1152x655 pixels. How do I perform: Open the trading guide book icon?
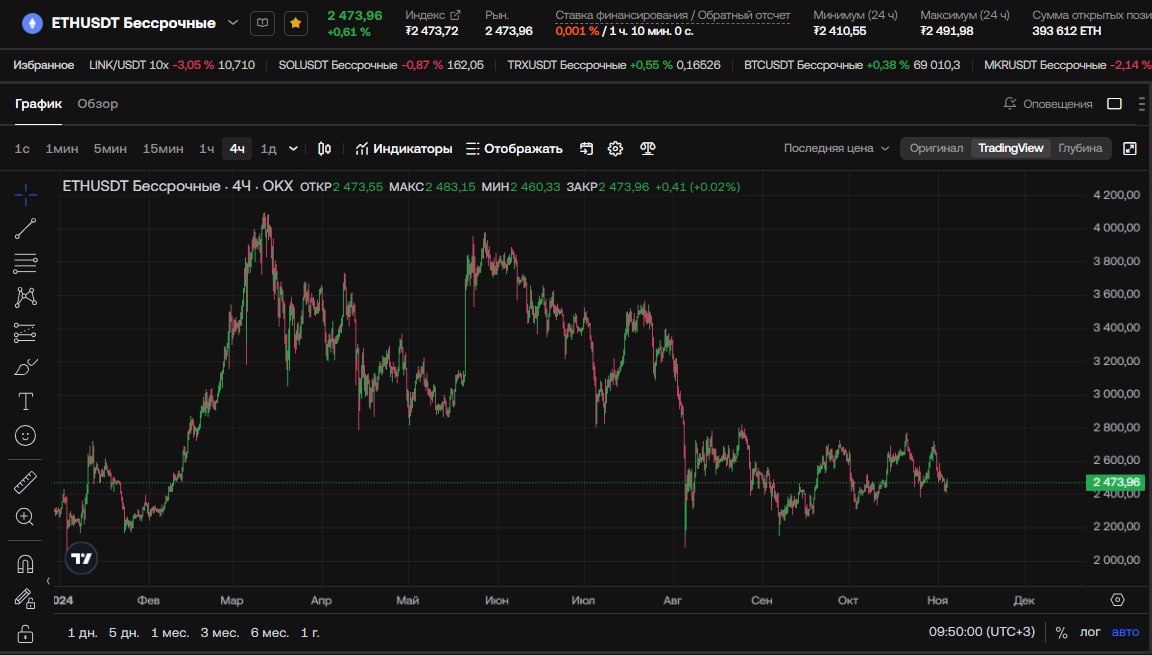click(x=262, y=23)
